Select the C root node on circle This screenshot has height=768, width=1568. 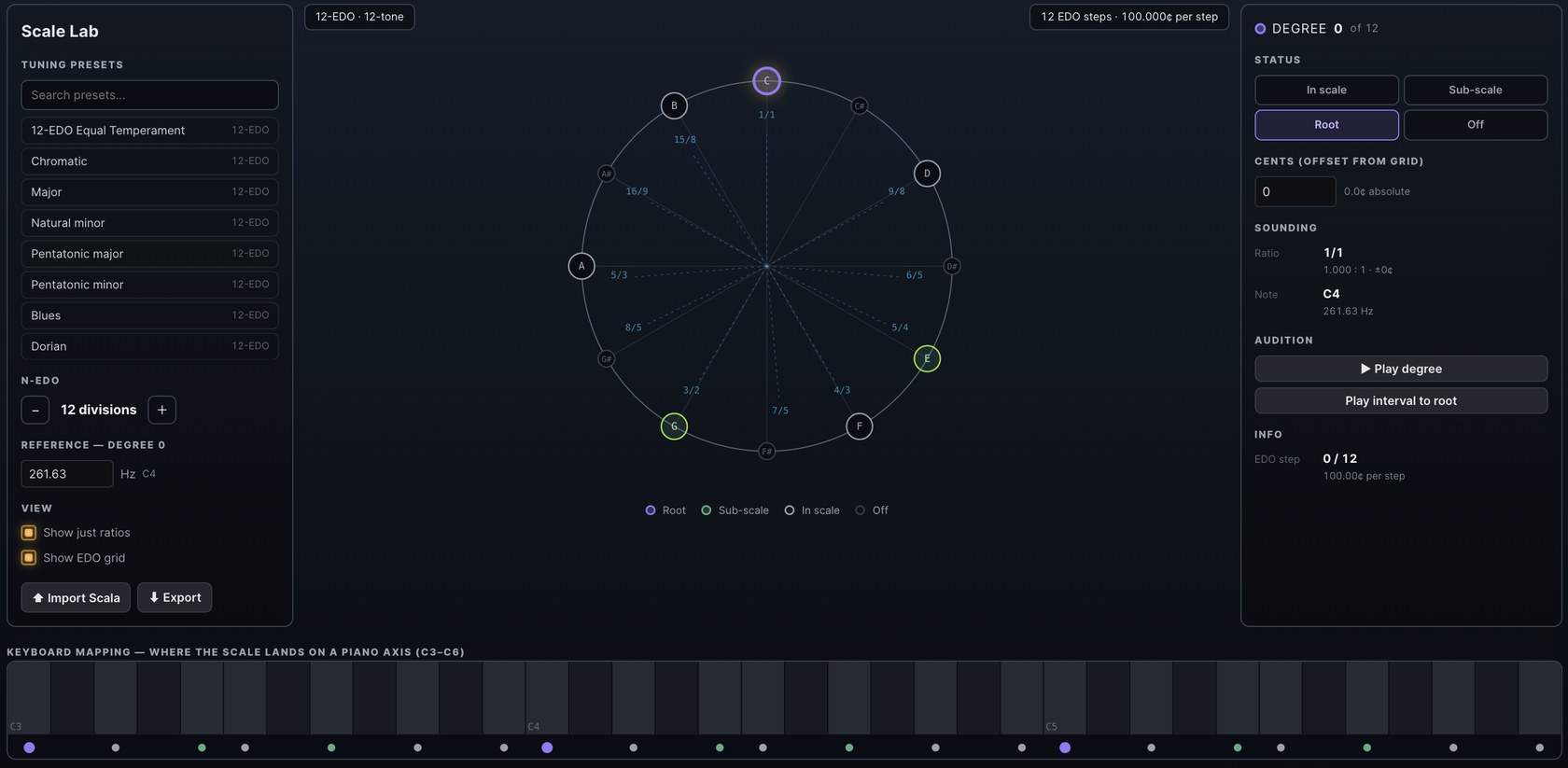point(766,81)
